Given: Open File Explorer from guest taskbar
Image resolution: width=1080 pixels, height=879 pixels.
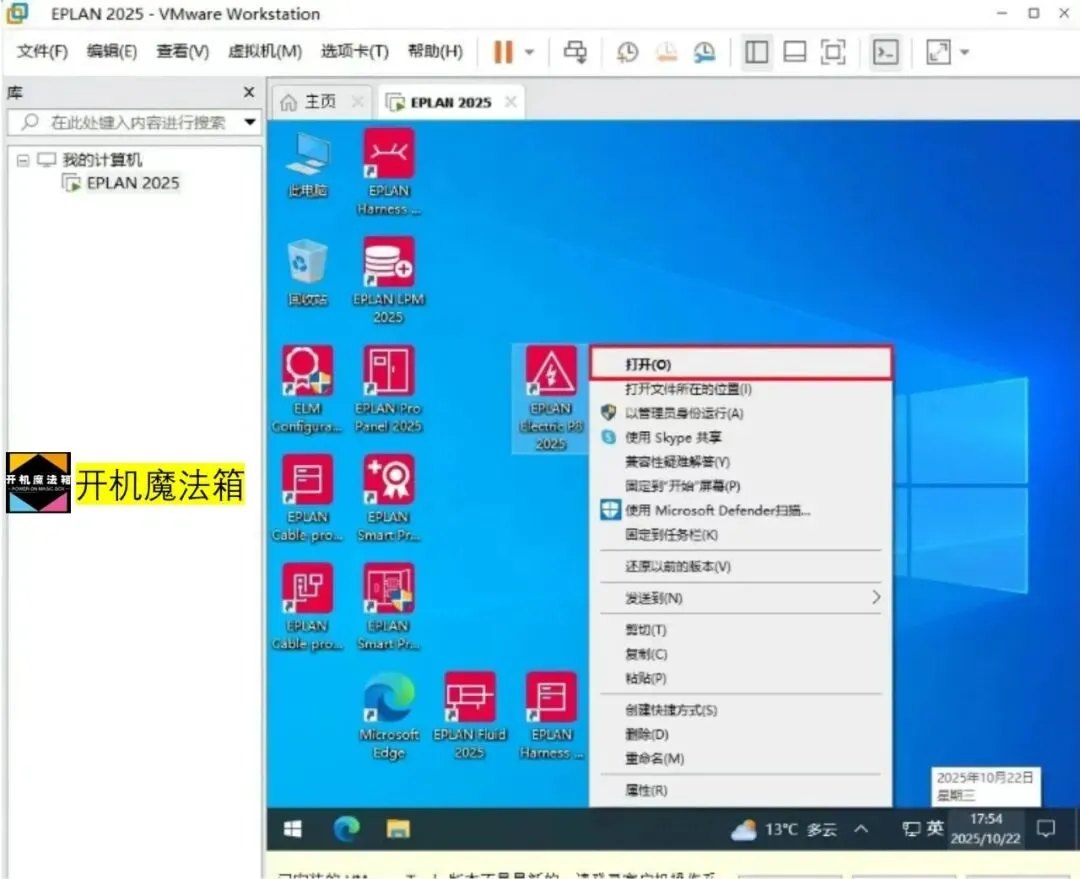Looking at the screenshot, I should [398, 829].
